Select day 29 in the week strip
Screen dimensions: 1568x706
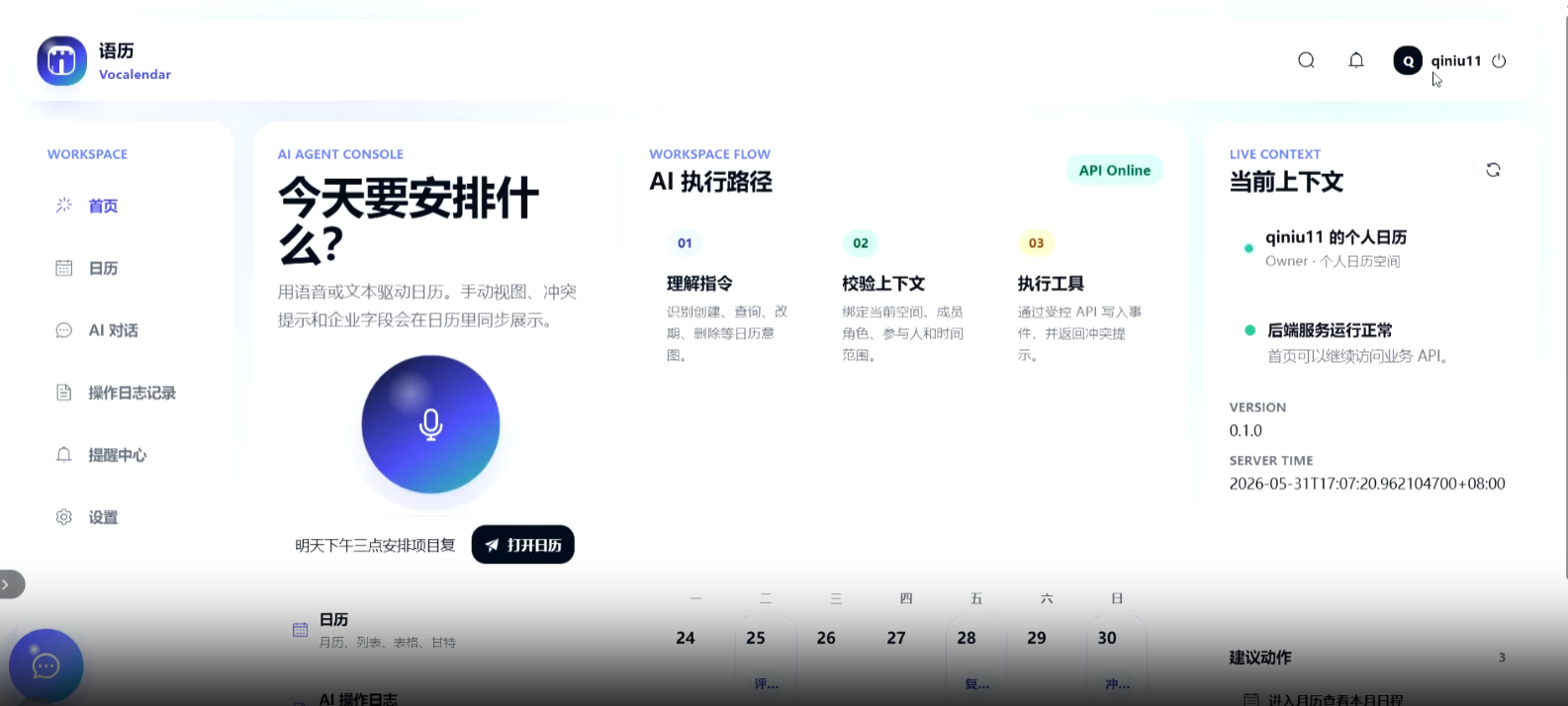click(x=1037, y=639)
